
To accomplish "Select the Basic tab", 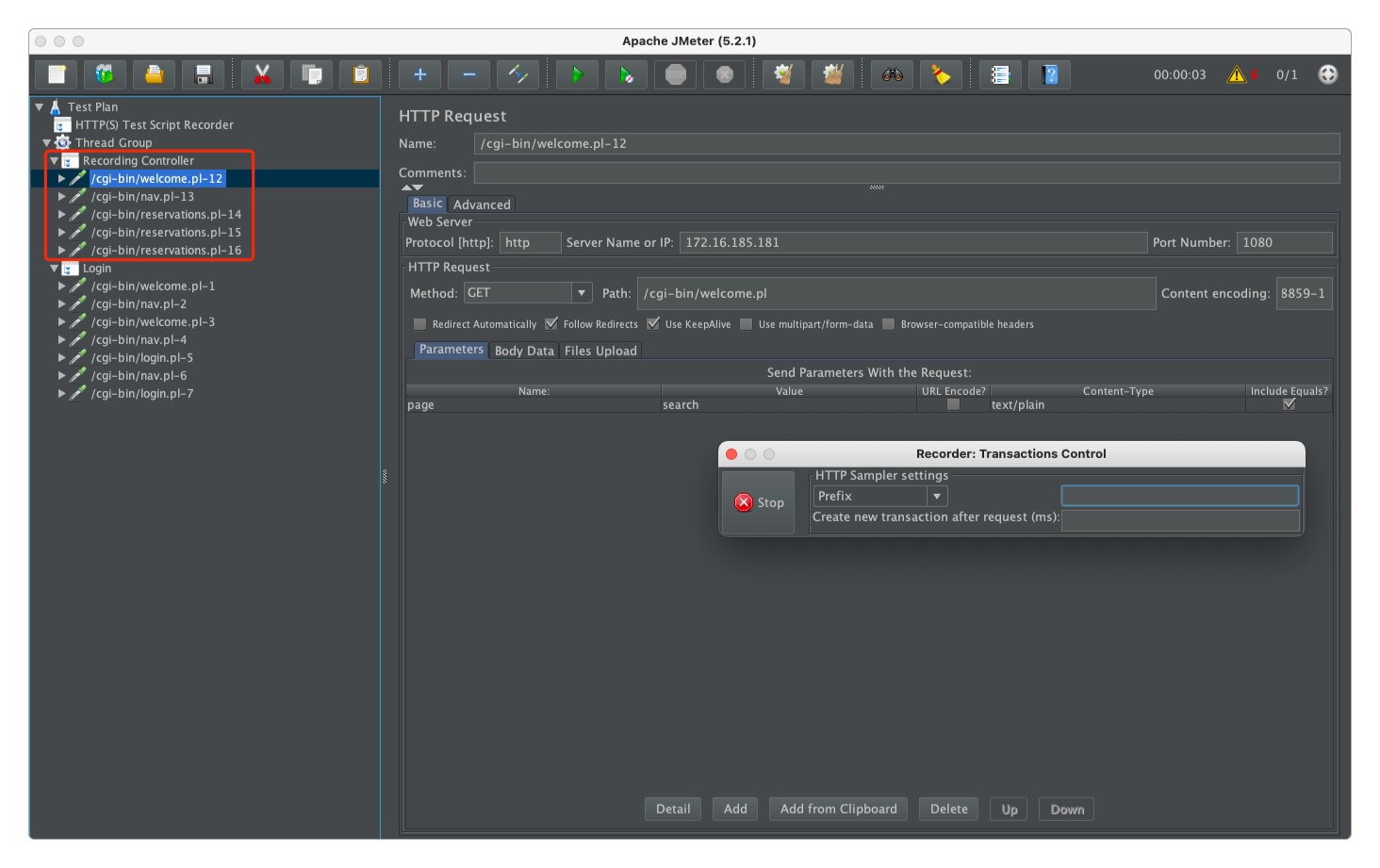I will (427, 204).
